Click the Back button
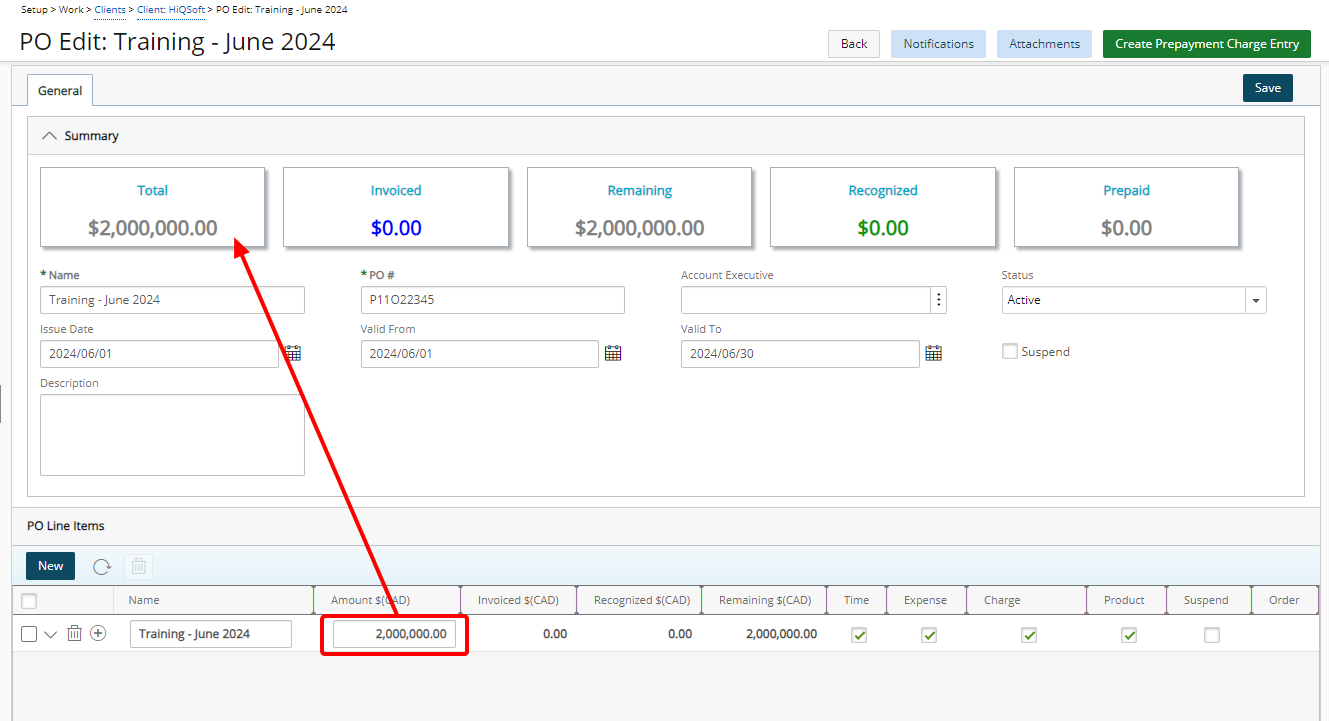This screenshot has width=1329, height=721. [x=854, y=44]
